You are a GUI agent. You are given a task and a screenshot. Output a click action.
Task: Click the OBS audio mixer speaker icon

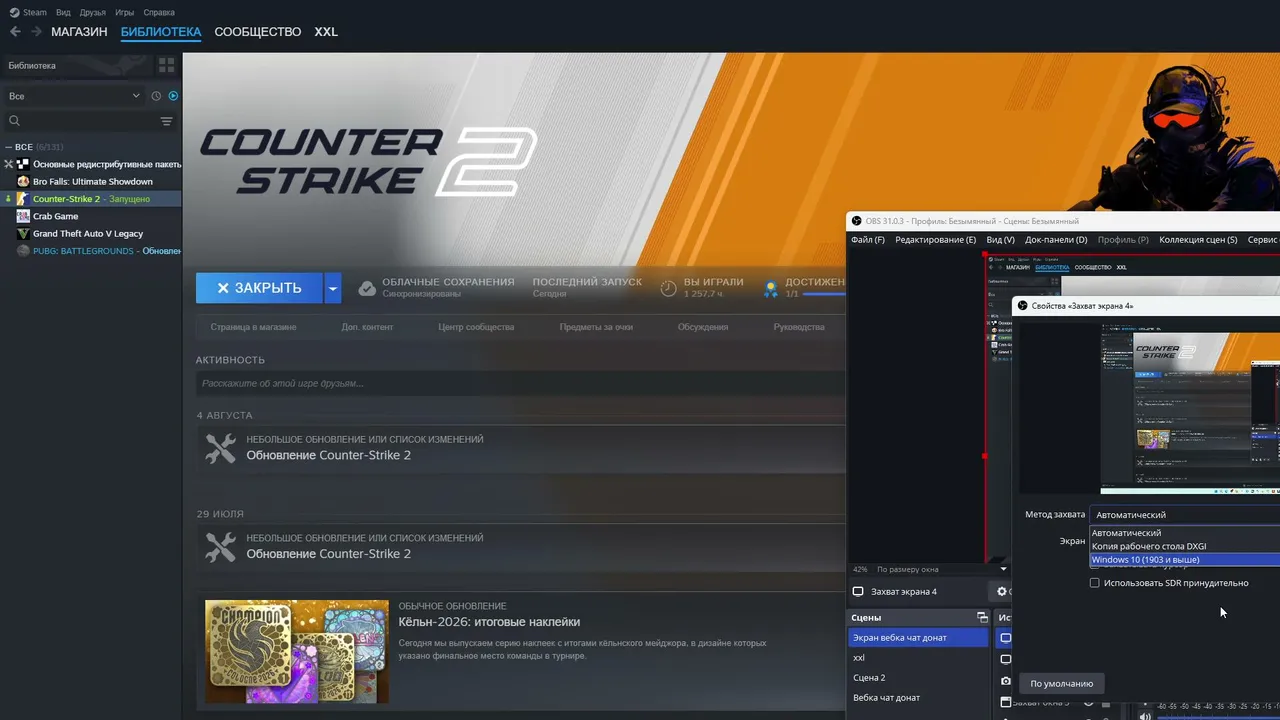click(x=1145, y=715)
